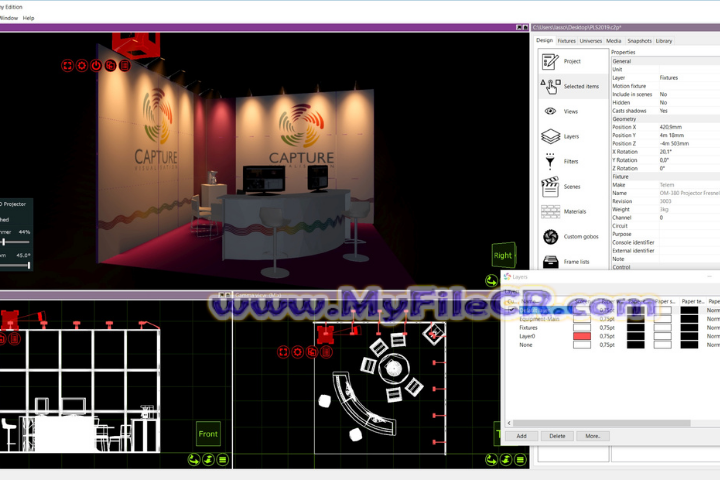Click the red fixture cube in the 3D view
Viewport: 720px width, 480px height.
136,45
